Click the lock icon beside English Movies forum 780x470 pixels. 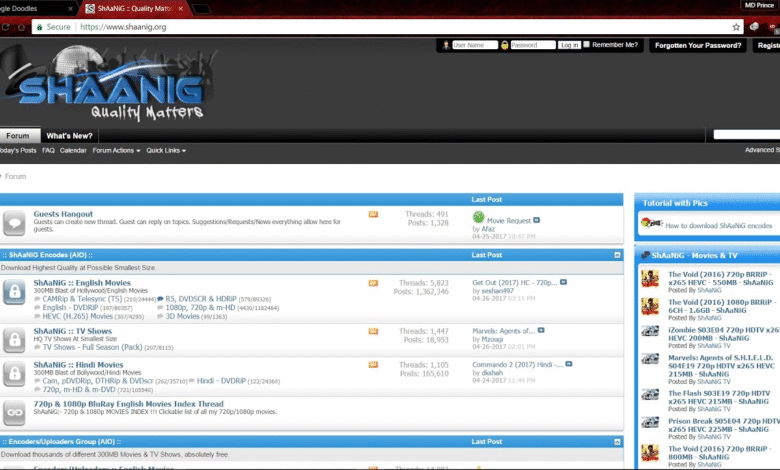tap(14, 292)
